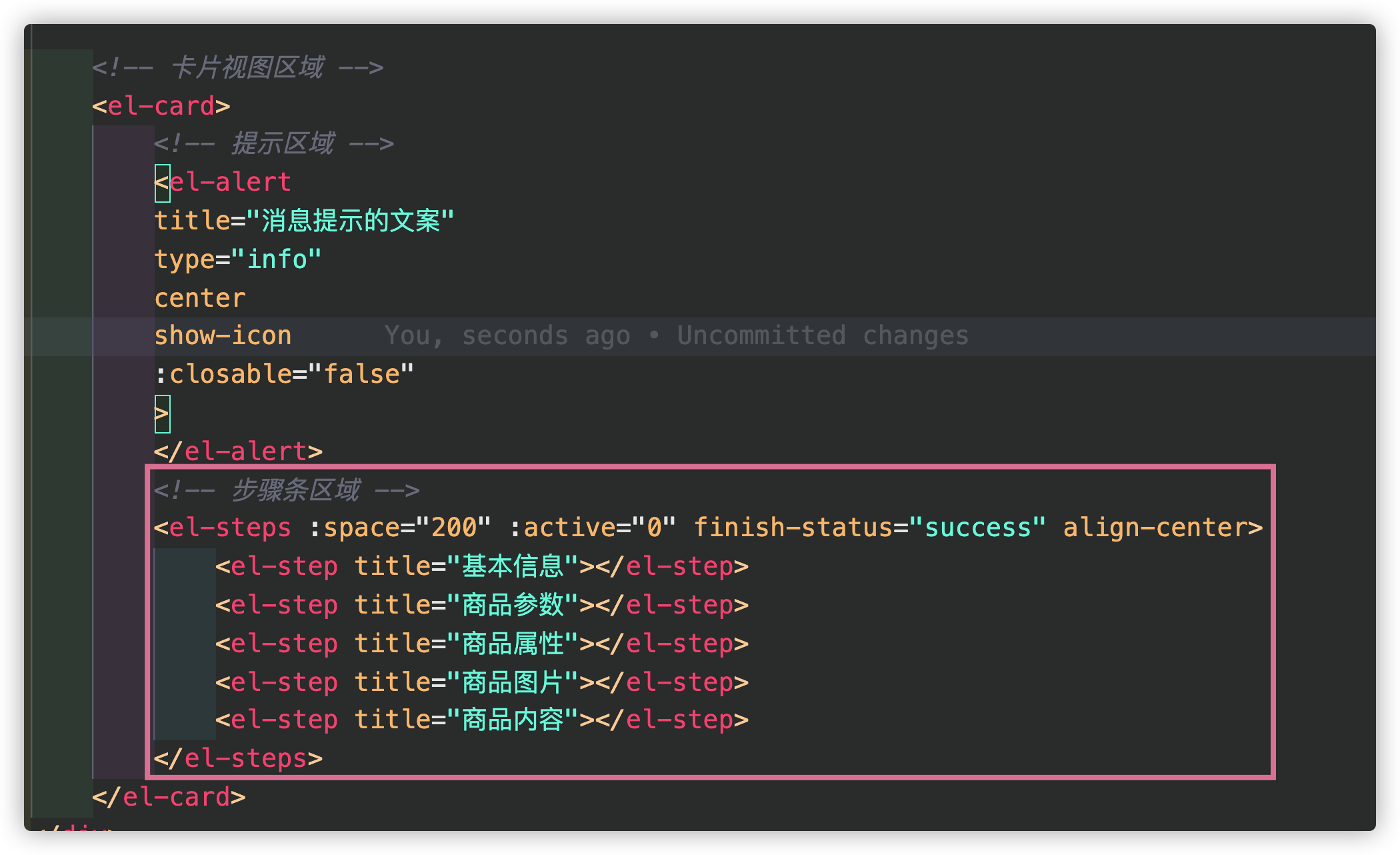Click the :active="0" attribute on el-steps
Screen dimensions: 1400x855
click(593, 528)
